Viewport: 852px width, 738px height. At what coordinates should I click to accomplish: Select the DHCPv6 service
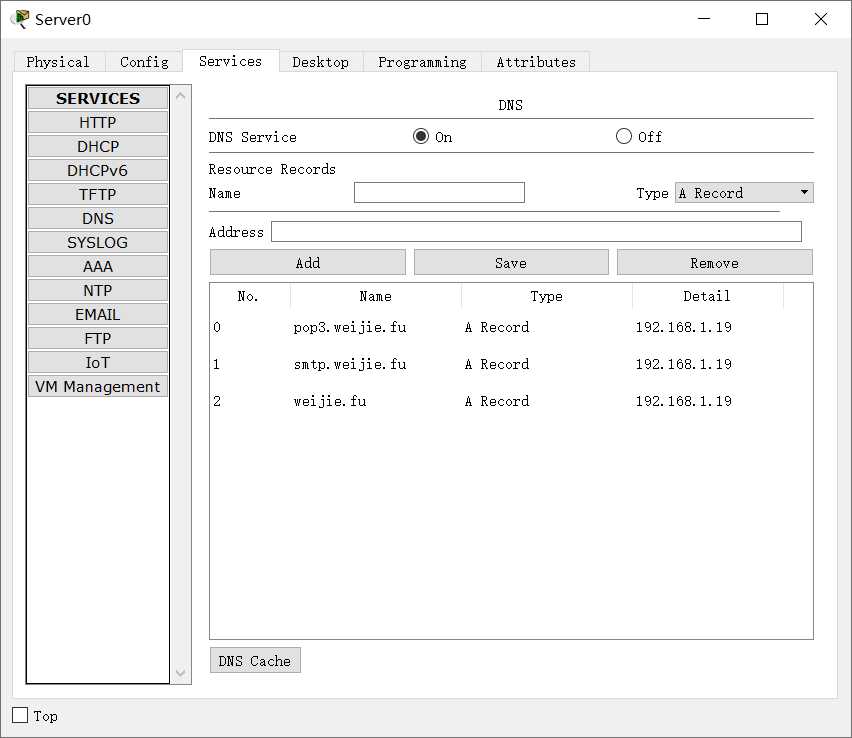coord(98,170)
